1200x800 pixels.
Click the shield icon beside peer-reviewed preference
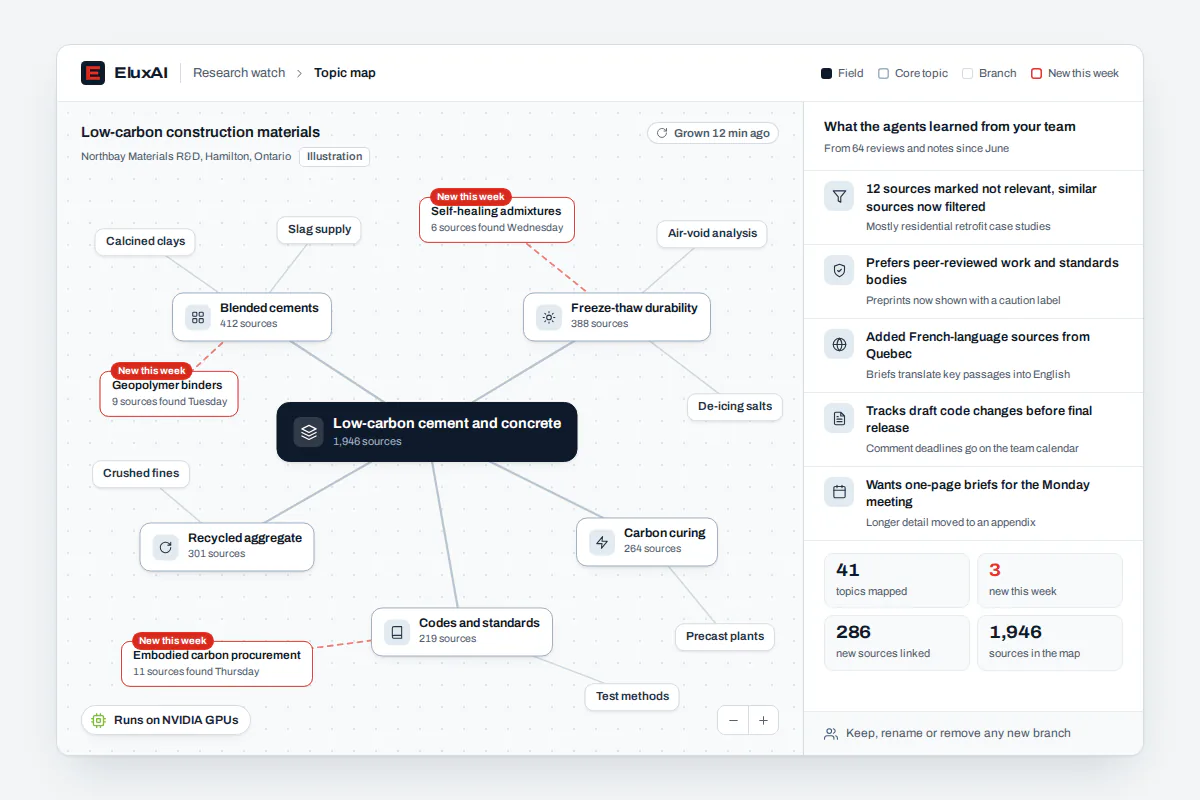coord(839,270)
